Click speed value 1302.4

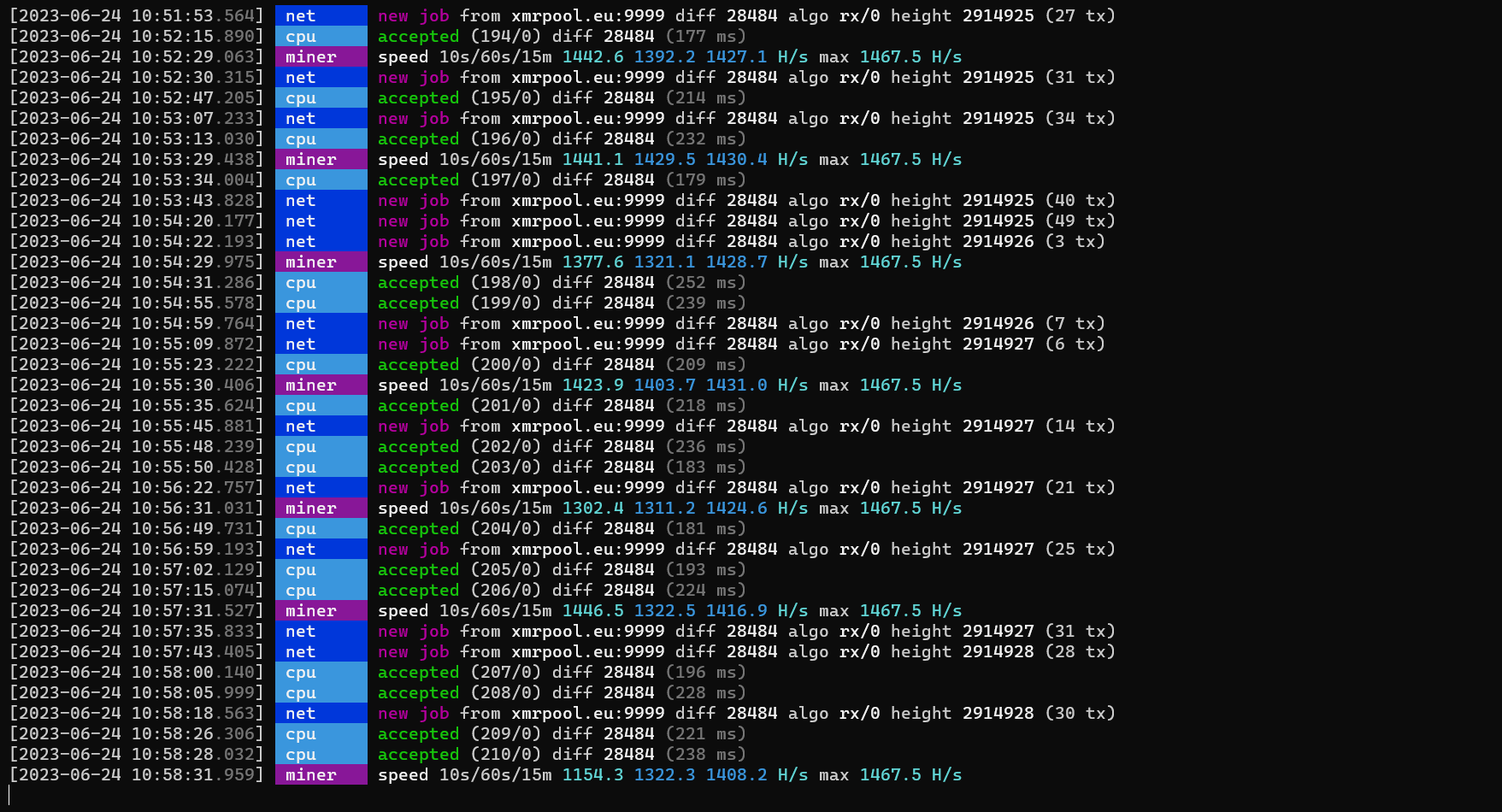tap(592, 508)
